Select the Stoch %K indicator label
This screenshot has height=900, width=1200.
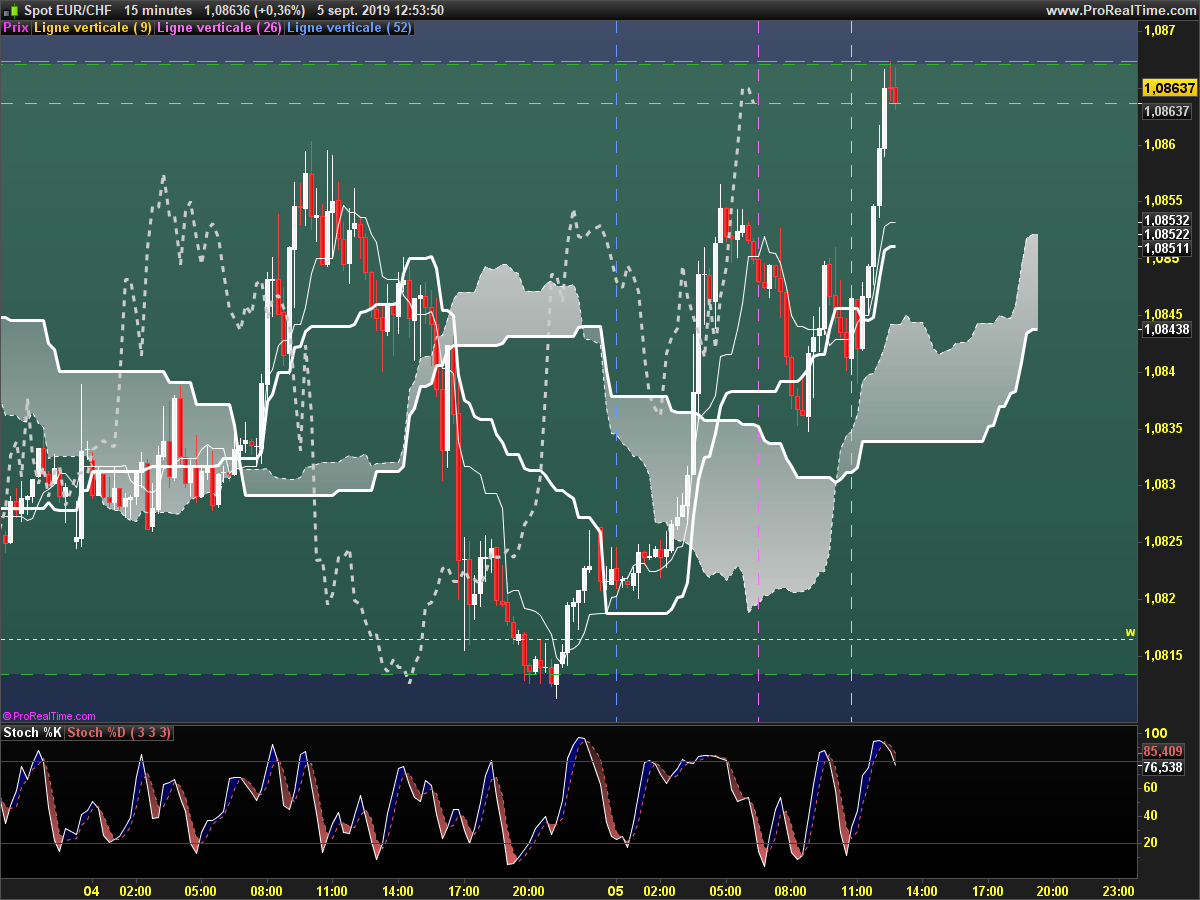(32, 733)
